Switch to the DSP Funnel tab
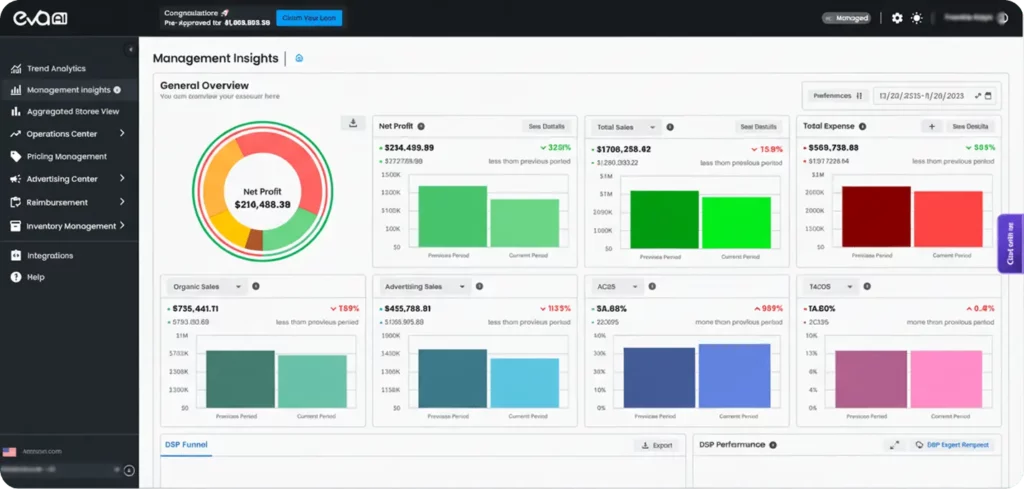This screenshot has height=489, width=1024. pos(187,445)
